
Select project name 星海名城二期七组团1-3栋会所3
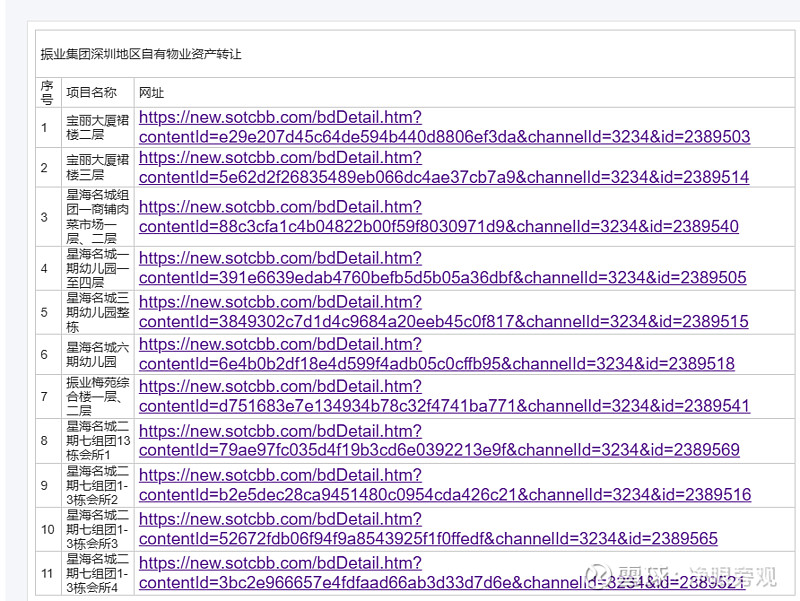[97, 529]
